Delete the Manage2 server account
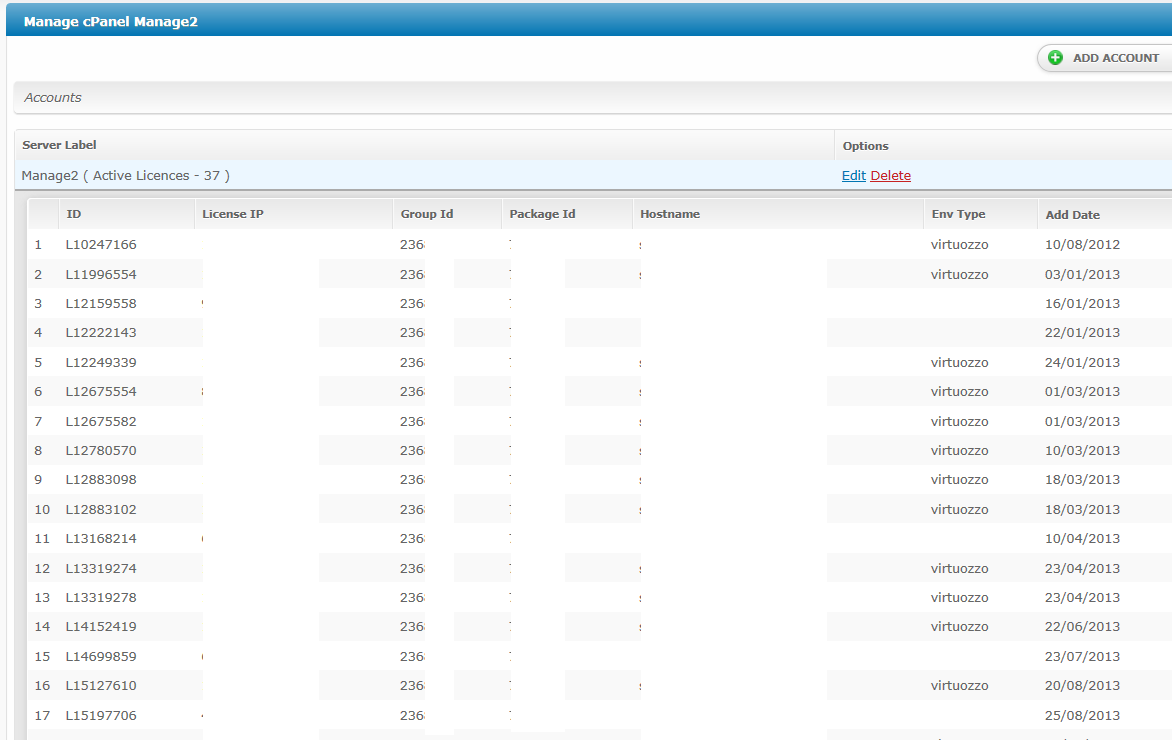Viewport: 1172px width, 740px height. 890,176
